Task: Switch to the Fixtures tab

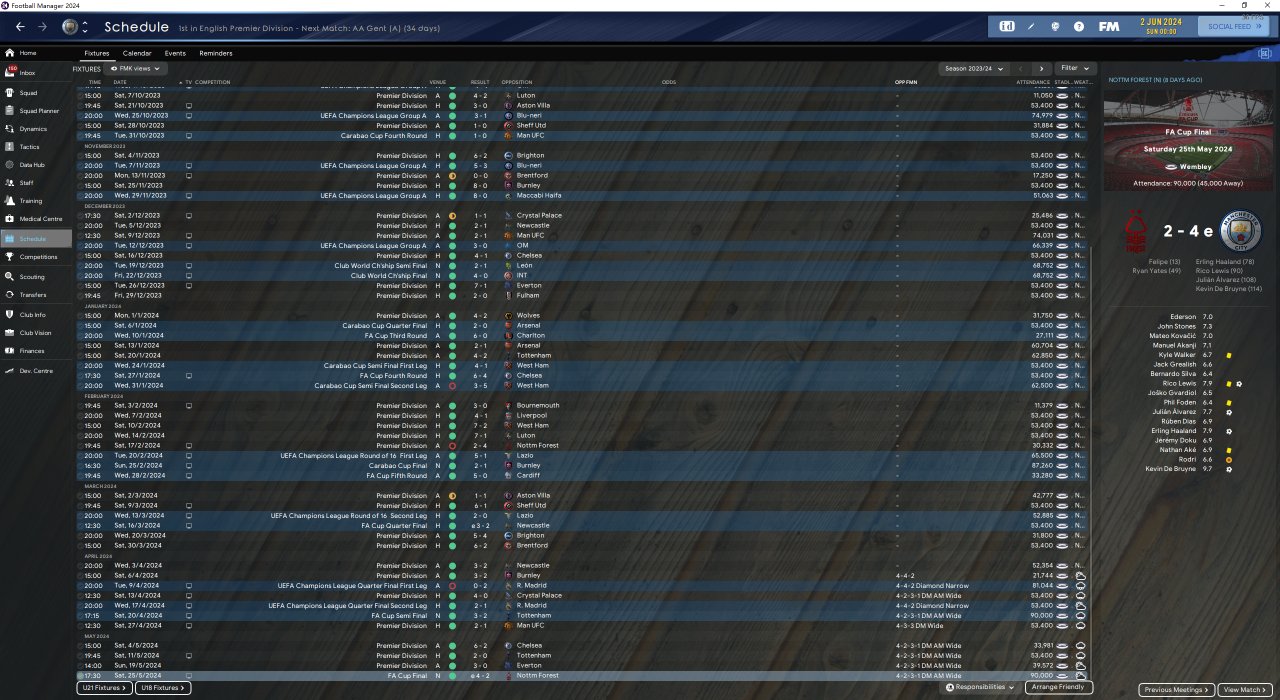Action: [x=97, y=53]
